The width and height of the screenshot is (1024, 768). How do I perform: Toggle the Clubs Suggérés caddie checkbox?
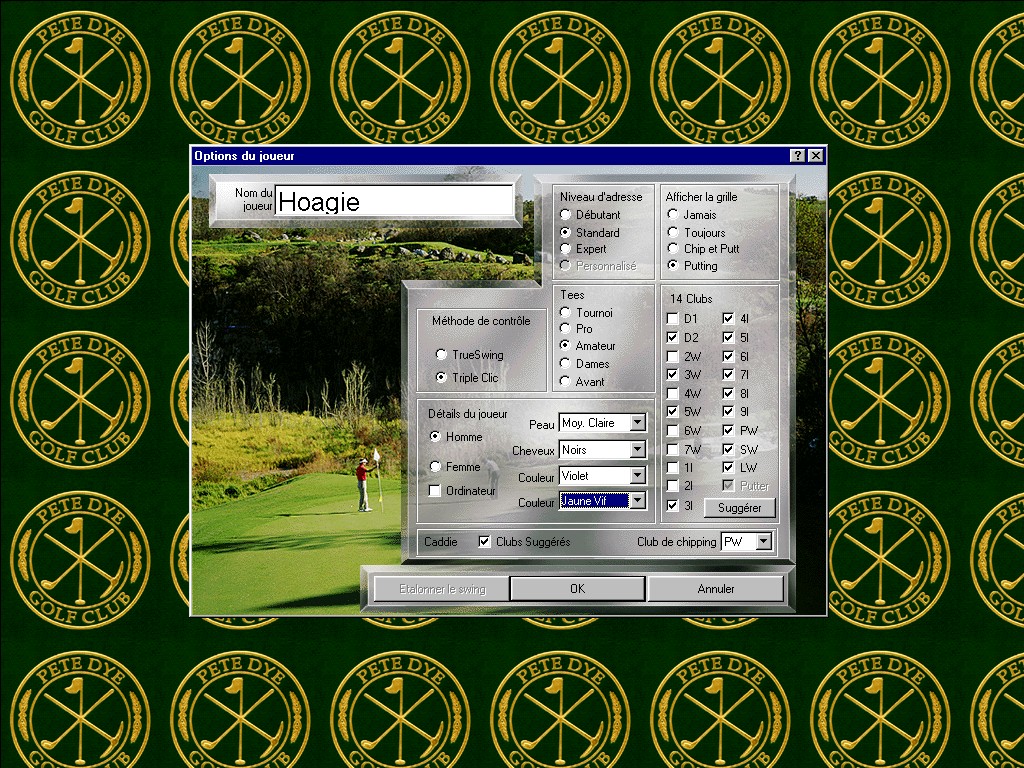click(x=485, y=541)
